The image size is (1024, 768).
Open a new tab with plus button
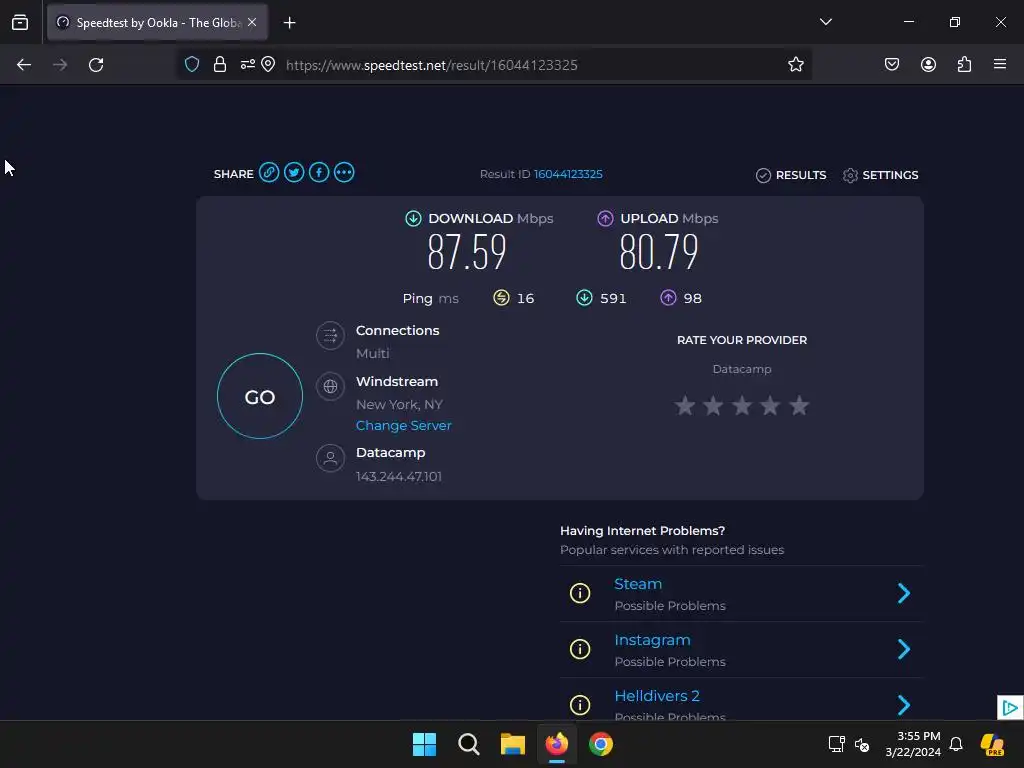pyautogui.click(x=289, y=23)
